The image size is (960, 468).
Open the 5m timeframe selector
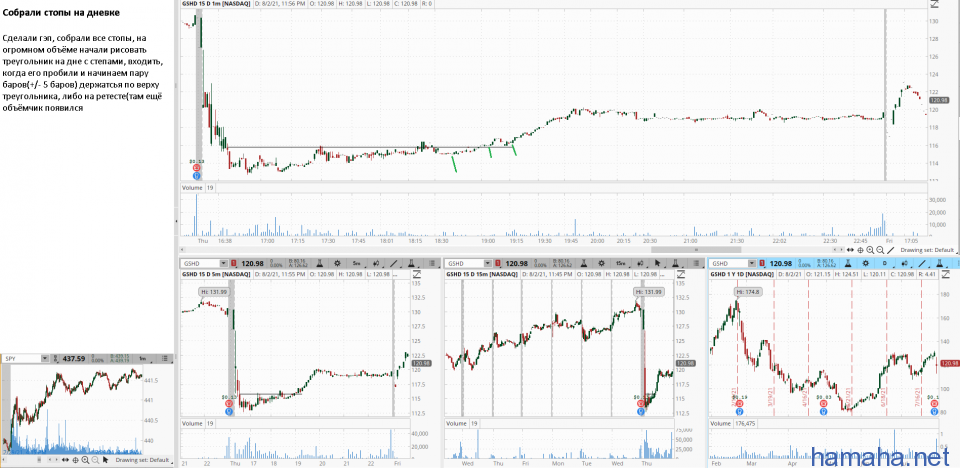tap(357, 263)
